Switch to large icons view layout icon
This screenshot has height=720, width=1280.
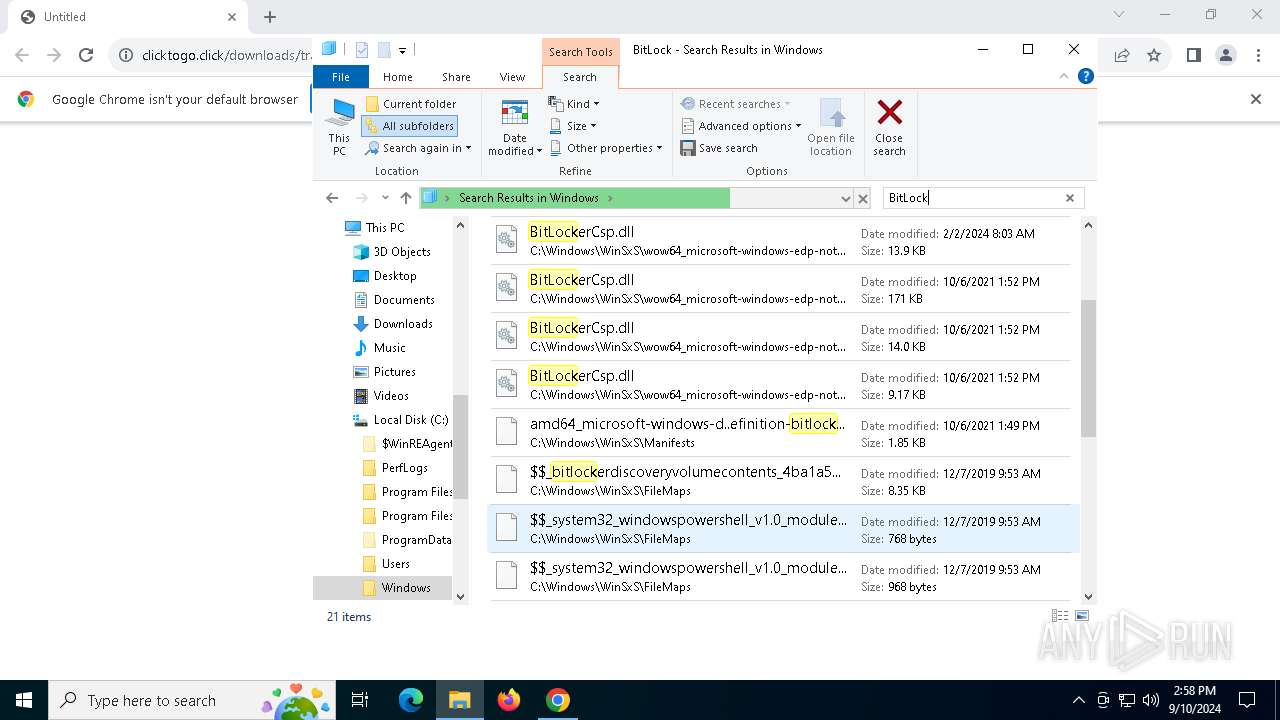[1081, 616]
